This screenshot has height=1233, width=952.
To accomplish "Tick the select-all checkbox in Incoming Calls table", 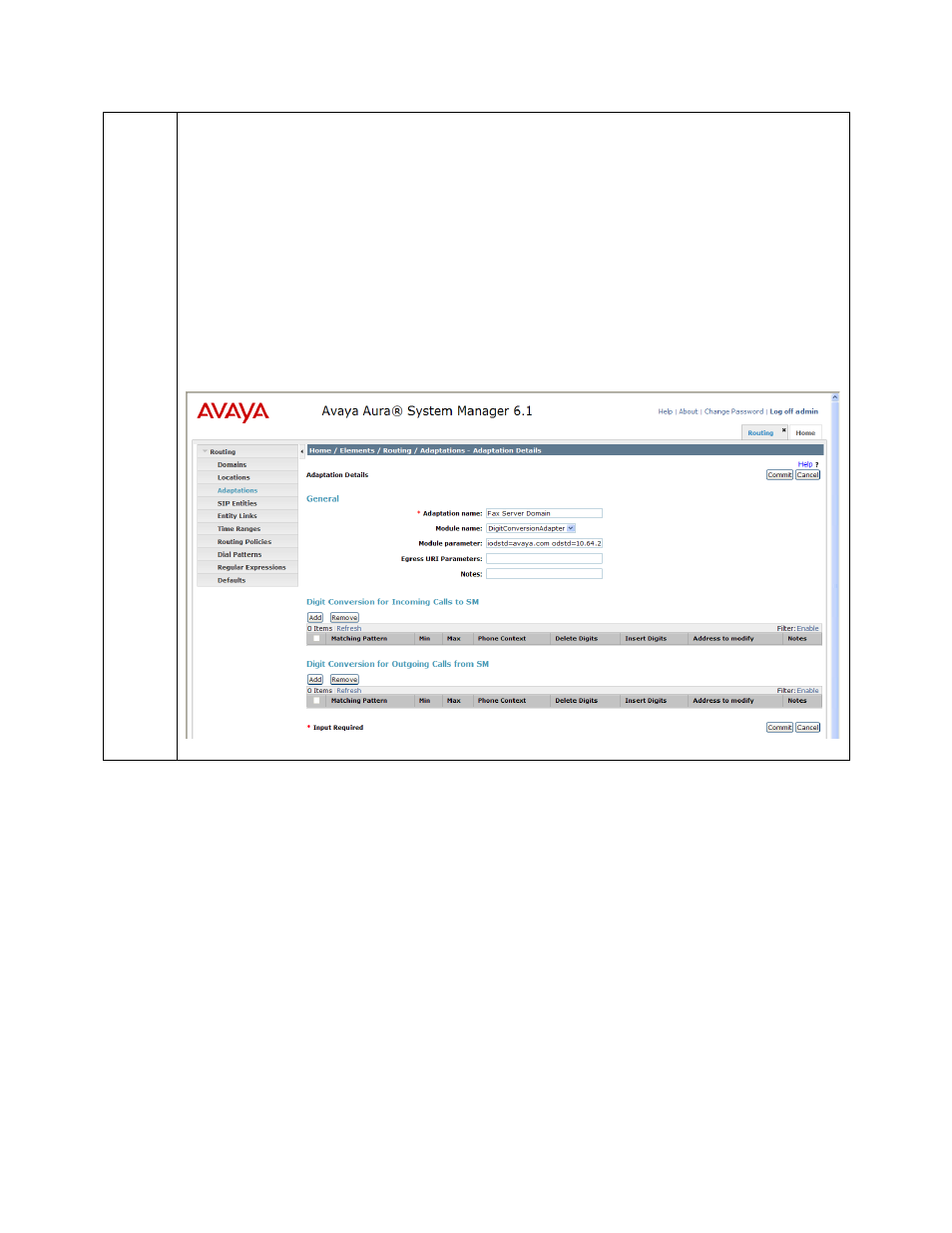I will click(x=316, y=639).
